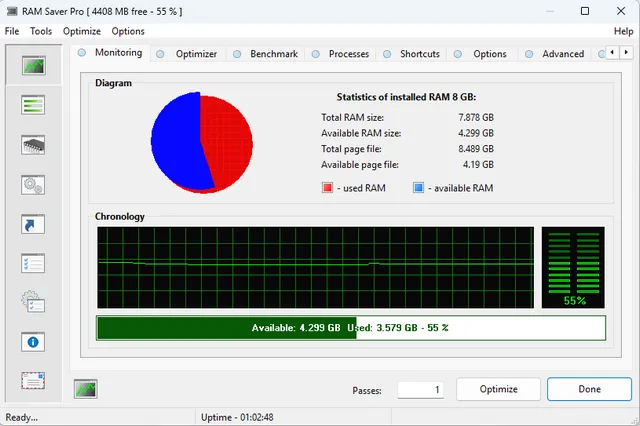Open the File menu
The image size is (640, 426).
[12, 31]
